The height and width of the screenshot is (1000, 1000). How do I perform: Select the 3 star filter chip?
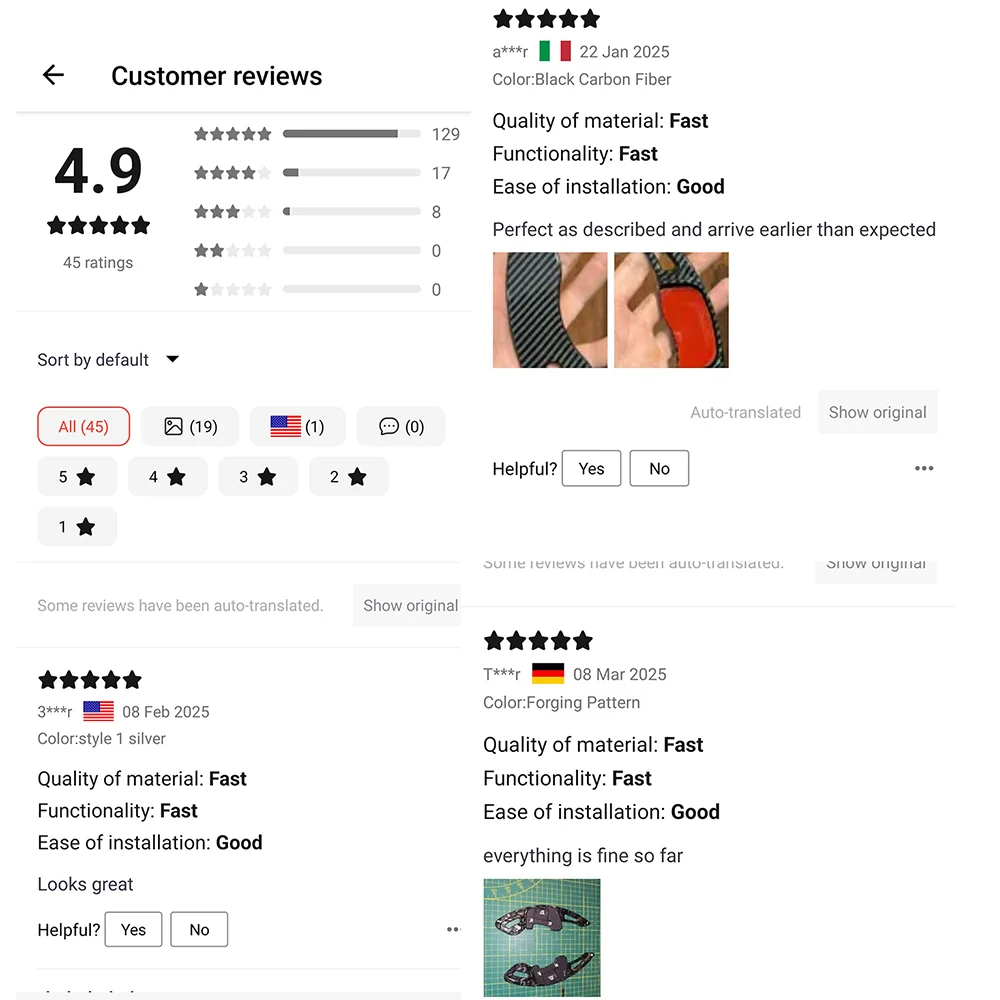[x=258, y=477]
